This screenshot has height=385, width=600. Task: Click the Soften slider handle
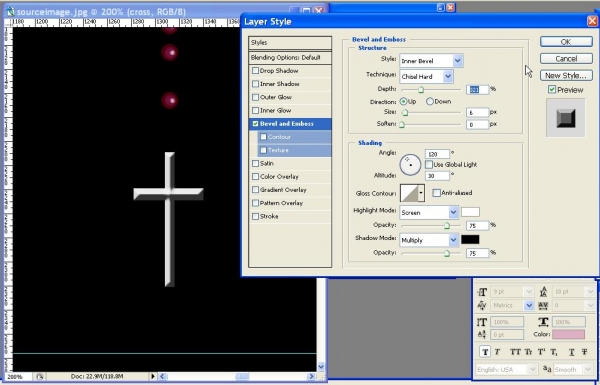(x=402, y=125)
